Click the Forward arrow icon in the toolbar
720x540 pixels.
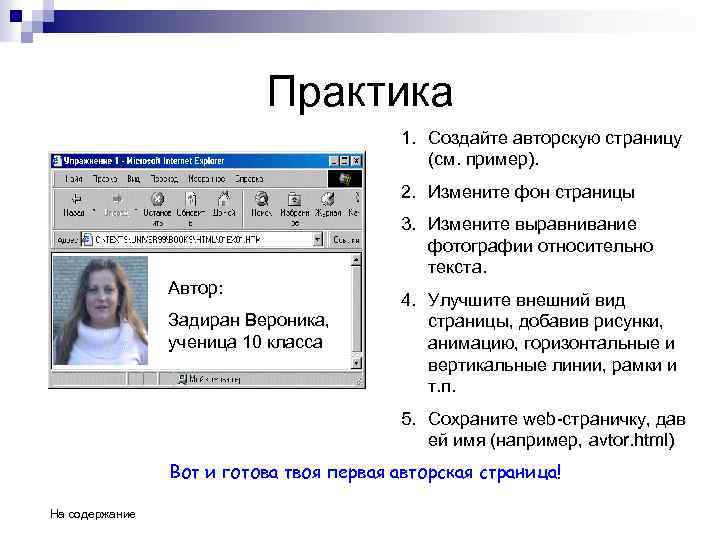(x=117, y=199)
